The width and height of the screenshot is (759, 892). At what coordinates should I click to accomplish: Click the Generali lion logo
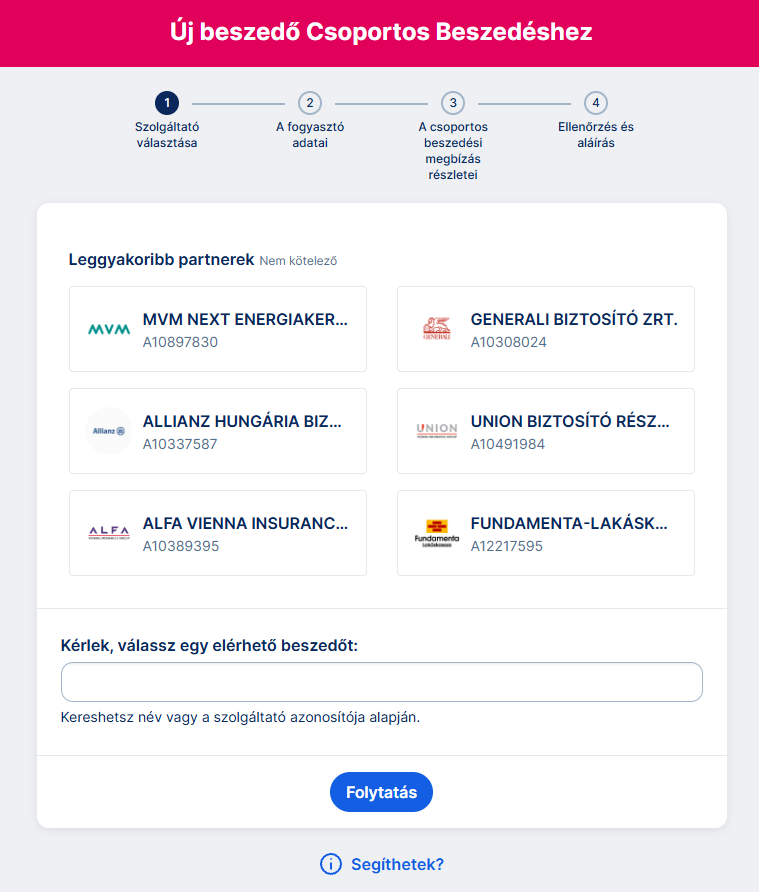click(437, 329)
